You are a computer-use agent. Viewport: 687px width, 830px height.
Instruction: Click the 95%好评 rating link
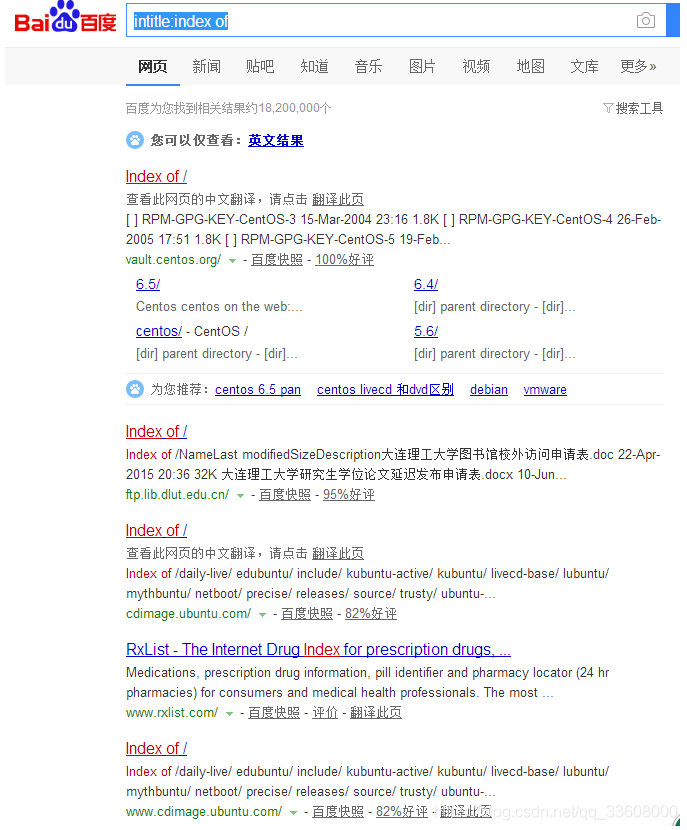(349, 495)
